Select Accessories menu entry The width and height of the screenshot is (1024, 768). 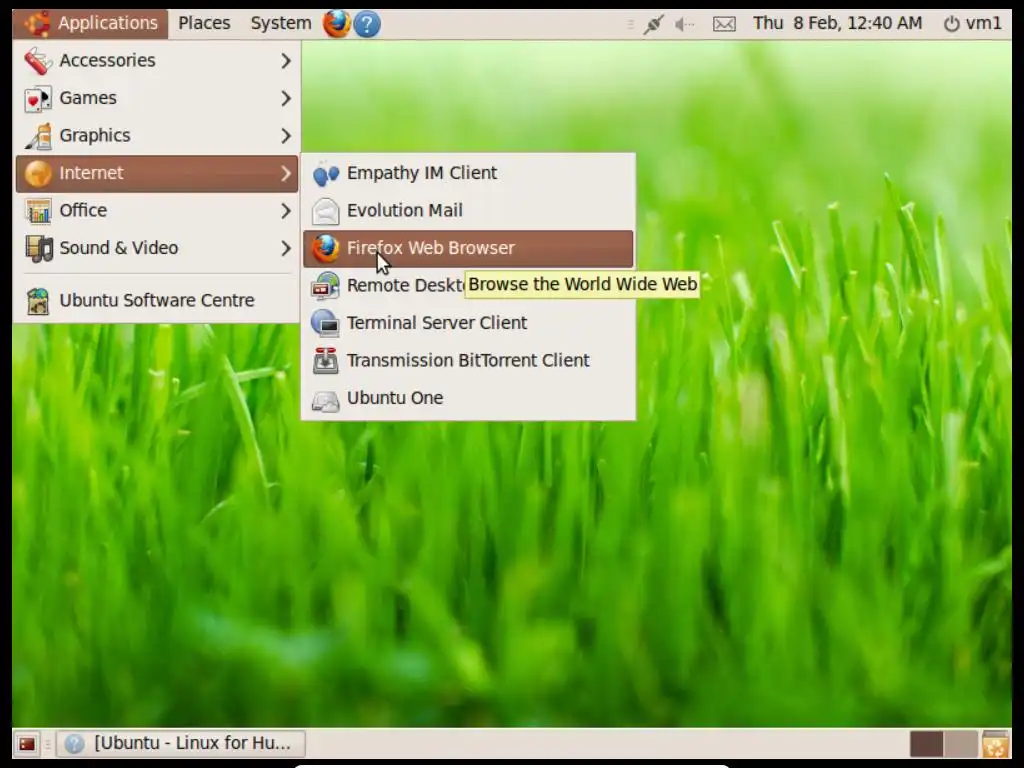click(157, 61)
